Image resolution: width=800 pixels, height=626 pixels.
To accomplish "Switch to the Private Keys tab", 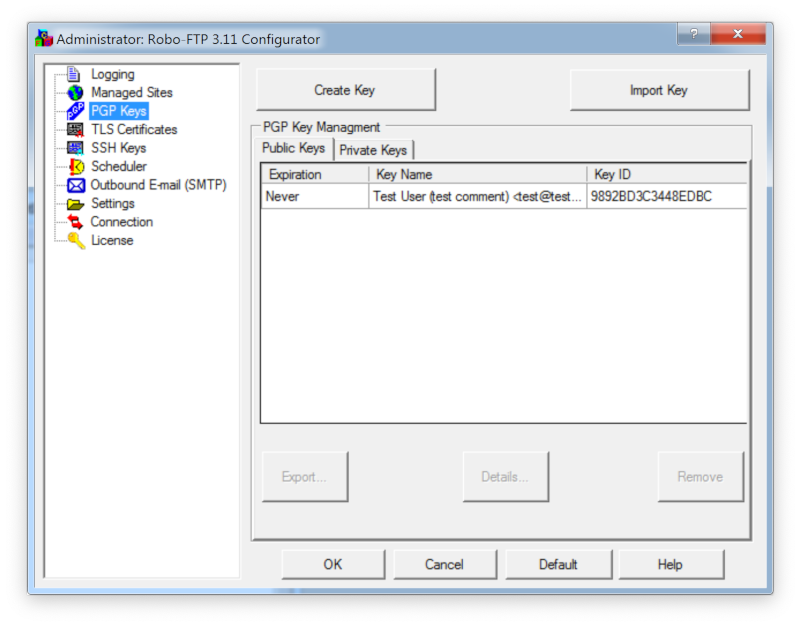I will tap(373, 150).
